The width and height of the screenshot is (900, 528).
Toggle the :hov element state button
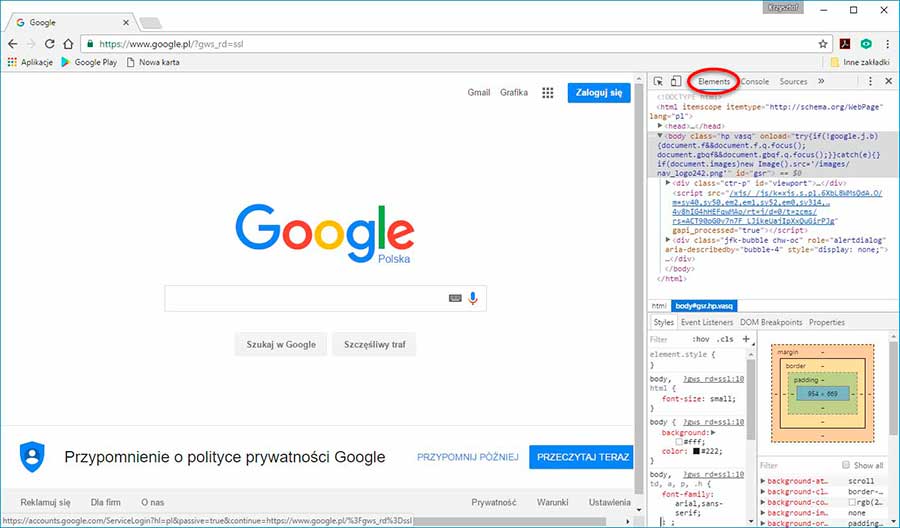[x=701, y=339]
